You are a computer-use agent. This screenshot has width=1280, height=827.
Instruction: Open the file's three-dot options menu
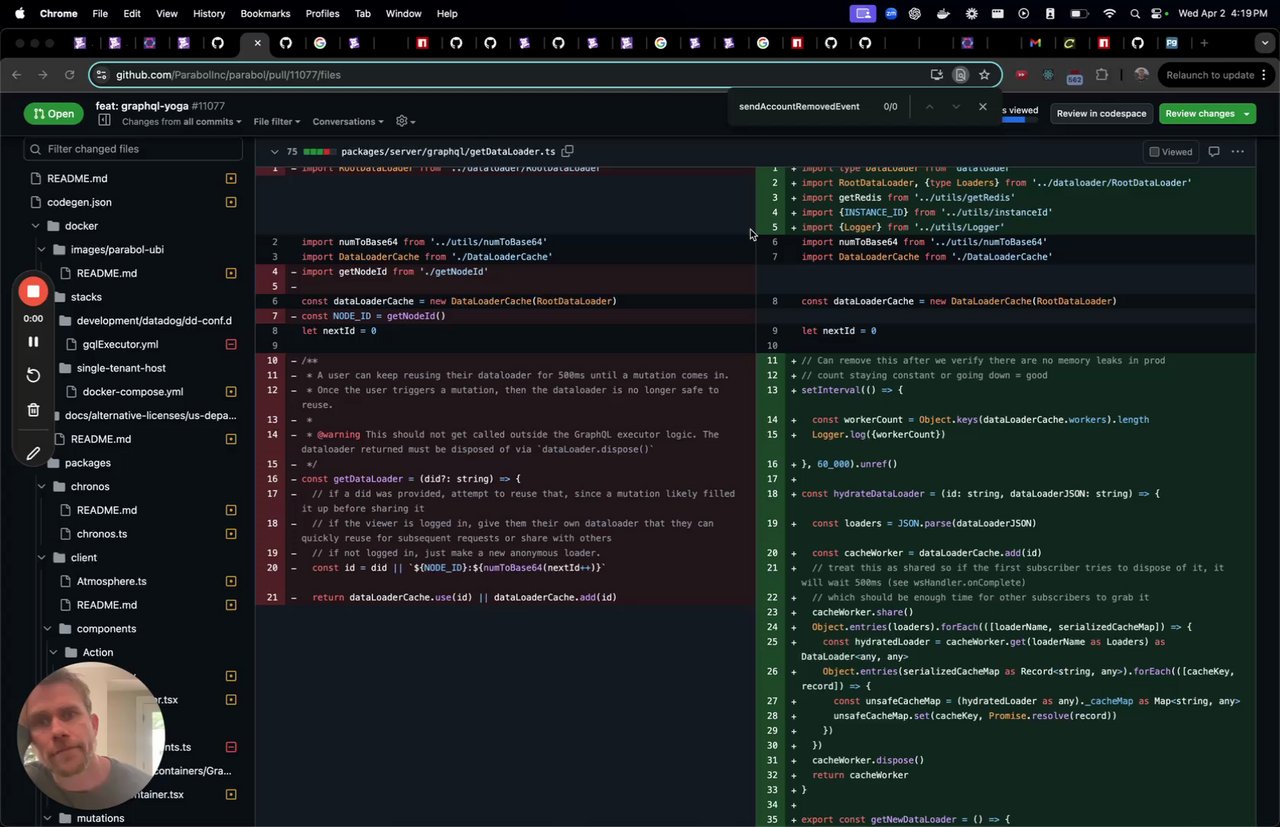tap(1238, 152)
